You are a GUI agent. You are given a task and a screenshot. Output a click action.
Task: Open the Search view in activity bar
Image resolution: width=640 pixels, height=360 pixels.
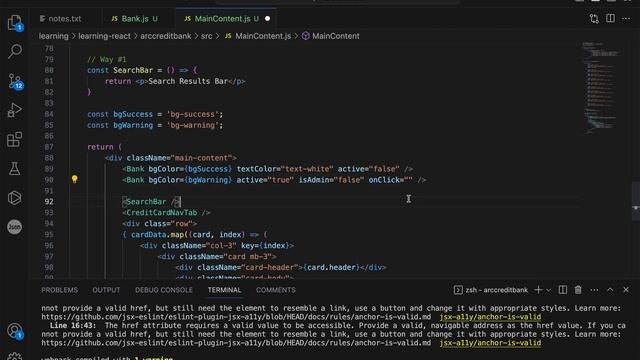[15, 51]
